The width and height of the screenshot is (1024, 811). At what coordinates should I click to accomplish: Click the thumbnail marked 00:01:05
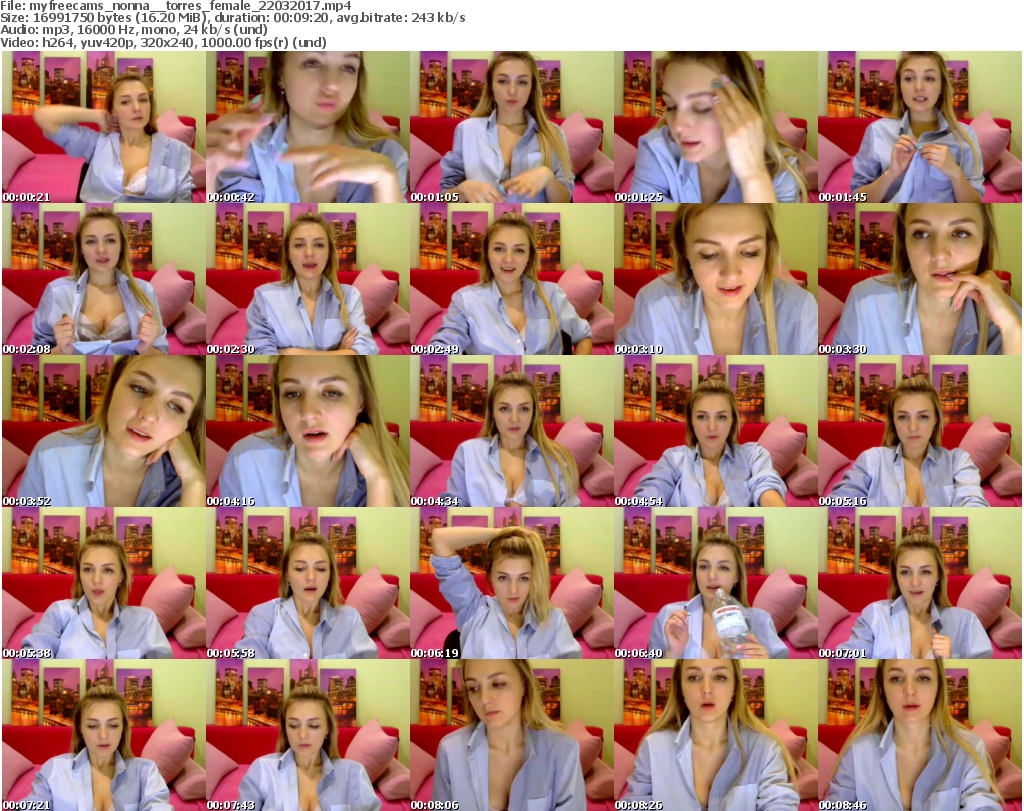click(512, 127)
